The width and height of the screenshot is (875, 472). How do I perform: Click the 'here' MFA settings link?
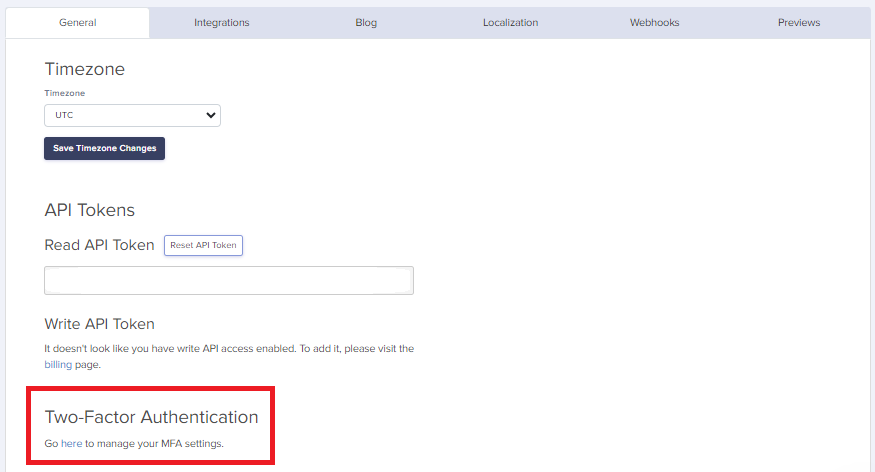(x=71, y=443)
